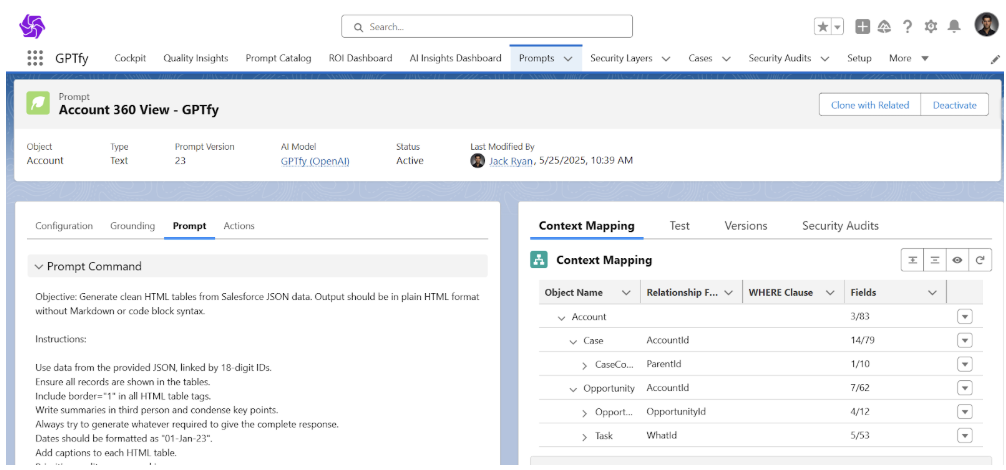Open the Case row action menu
1006x470 pixels.
[964, 340]
